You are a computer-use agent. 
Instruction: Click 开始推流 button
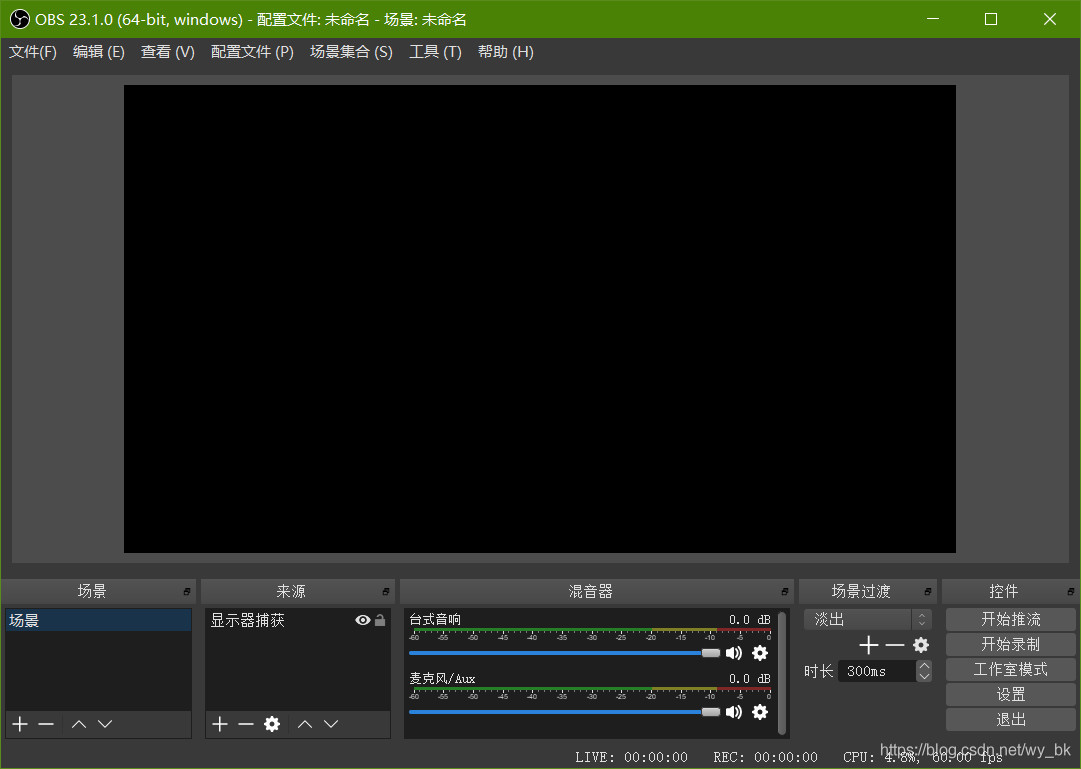coord(1011,619)
